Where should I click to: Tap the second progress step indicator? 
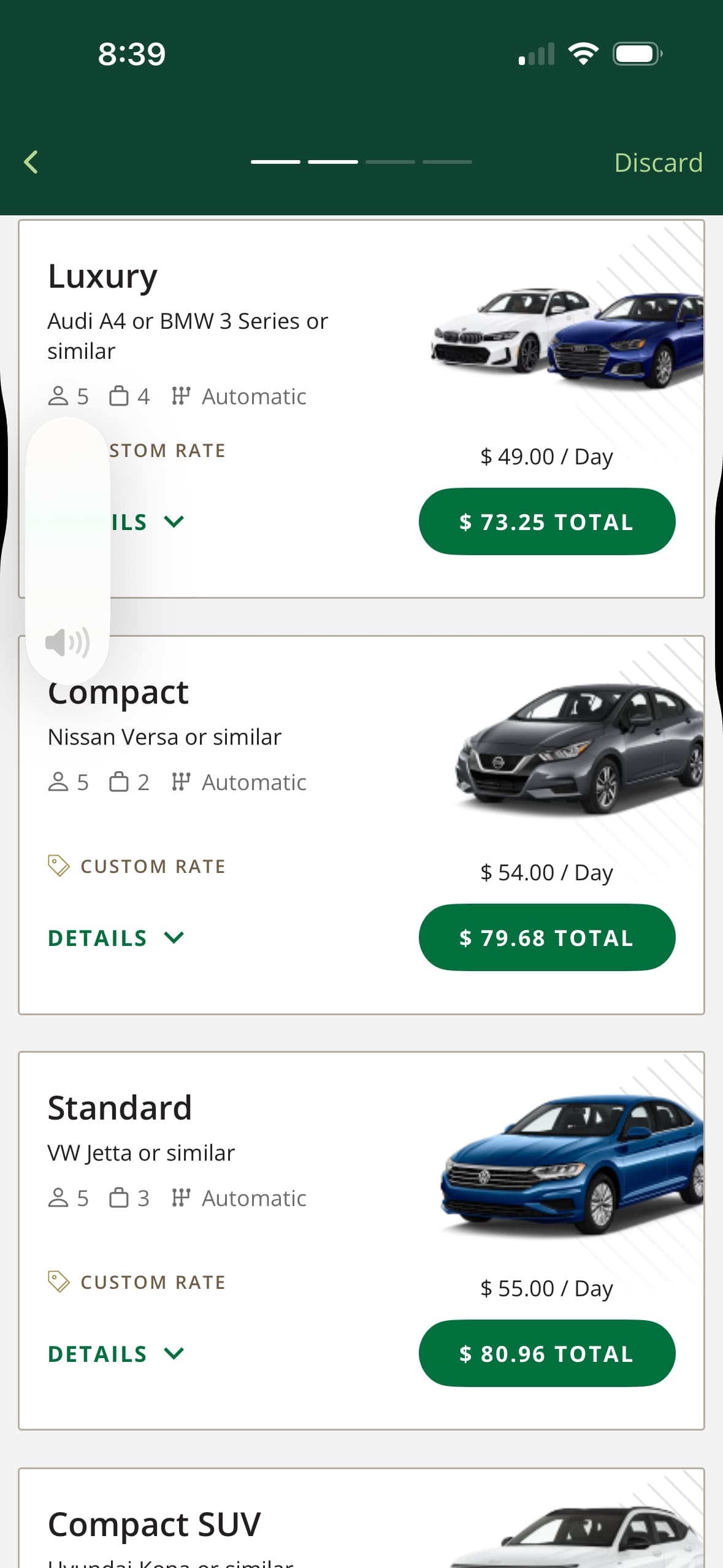point(333,162)
